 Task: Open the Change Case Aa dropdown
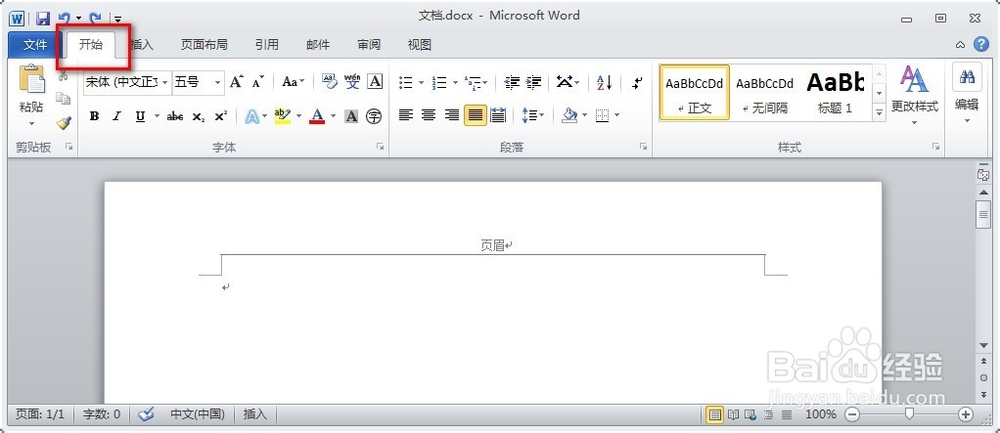pyautogui.click(x=293, y=82)
